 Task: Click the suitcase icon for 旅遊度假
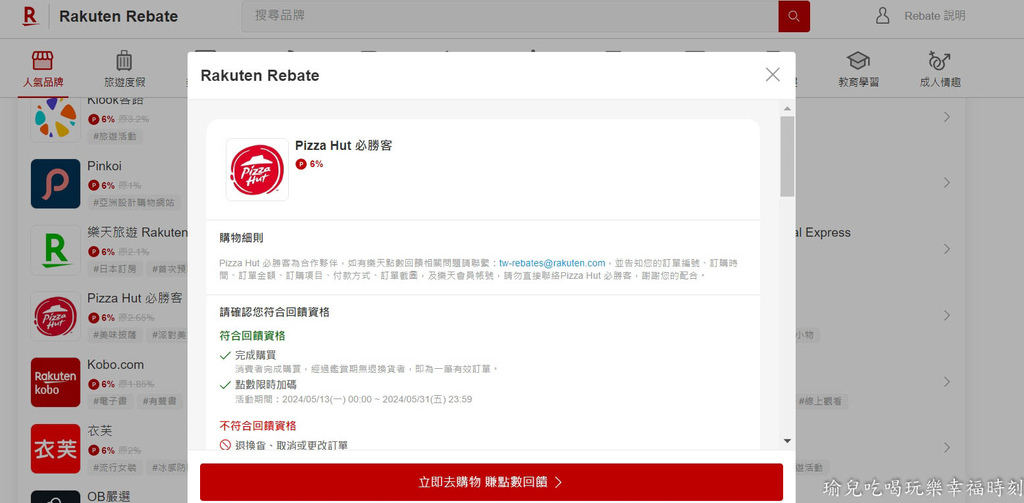[124, 60]
